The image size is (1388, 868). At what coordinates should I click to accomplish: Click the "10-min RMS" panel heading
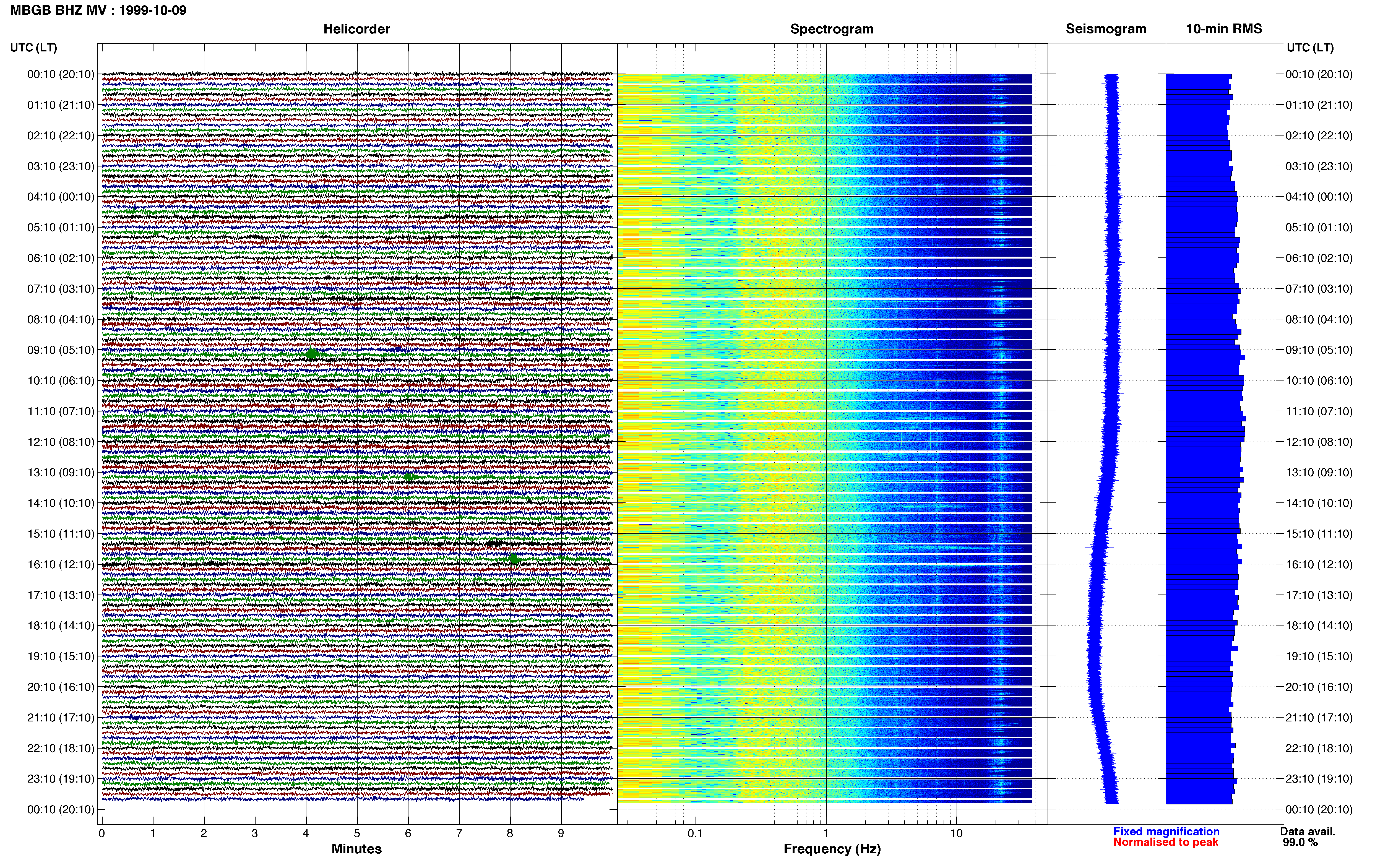[1224, 29]
